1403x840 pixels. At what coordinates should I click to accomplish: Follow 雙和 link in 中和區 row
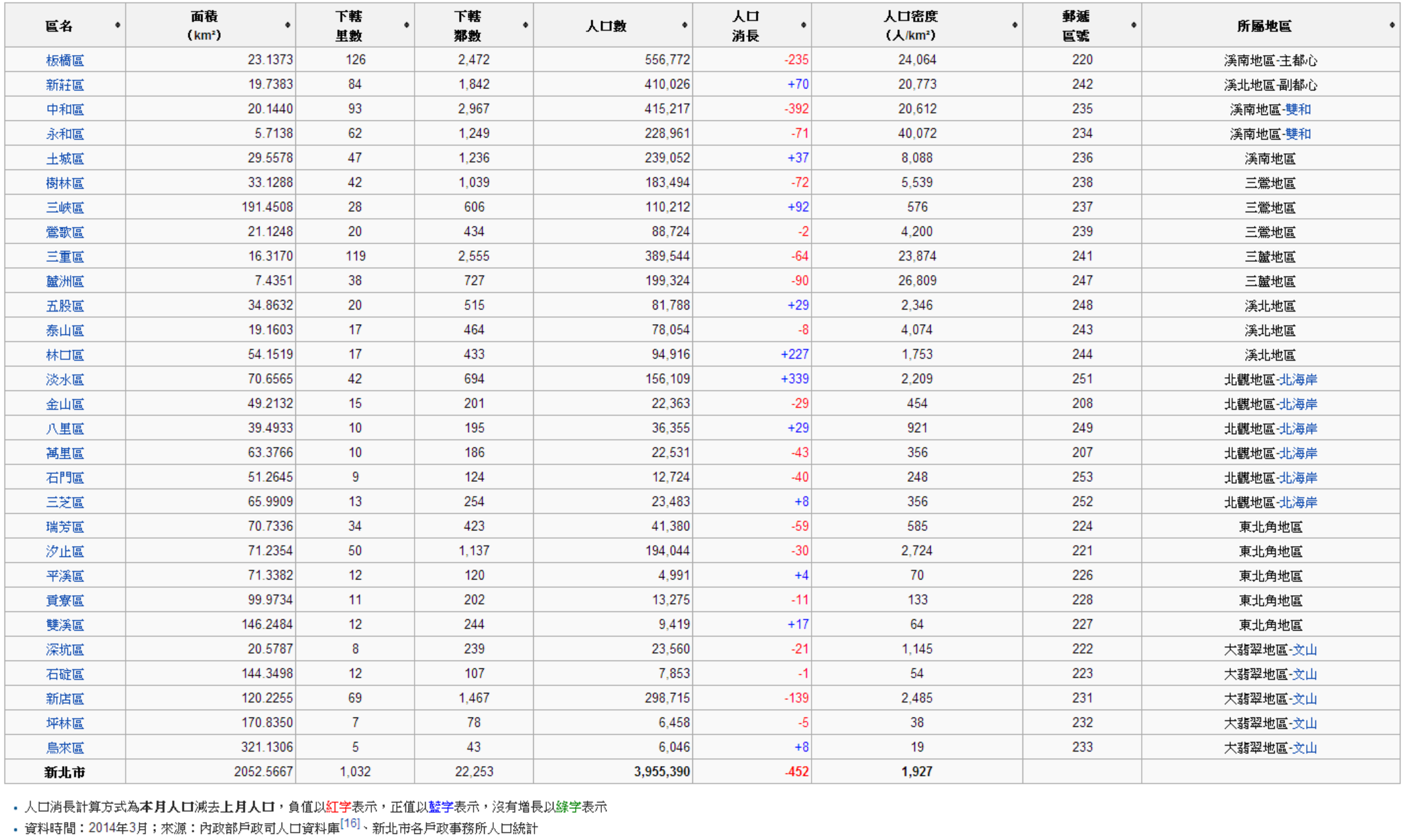click(1298, 109)
